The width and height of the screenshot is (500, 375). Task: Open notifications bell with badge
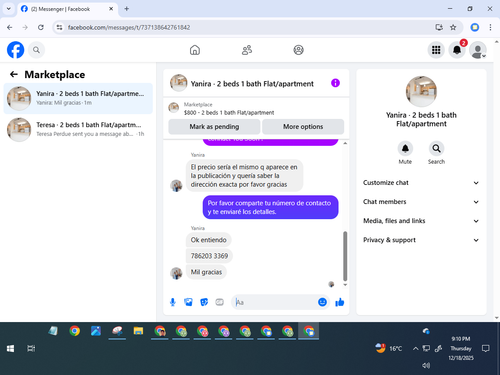(x=457, y=50)
